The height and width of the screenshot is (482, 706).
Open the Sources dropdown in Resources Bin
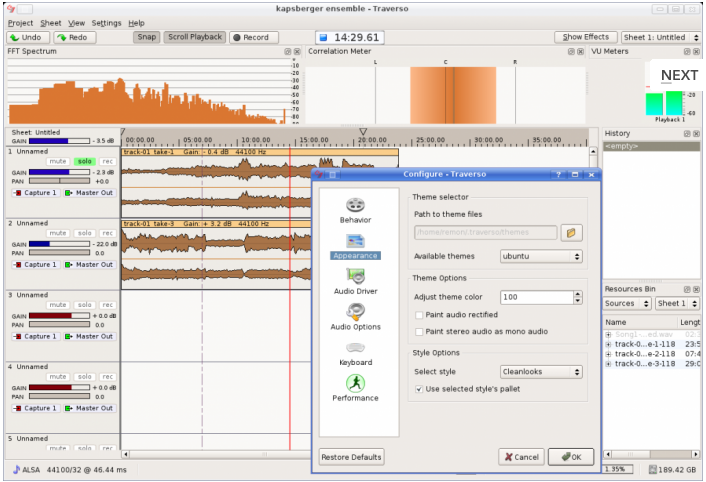pos(627,303)
